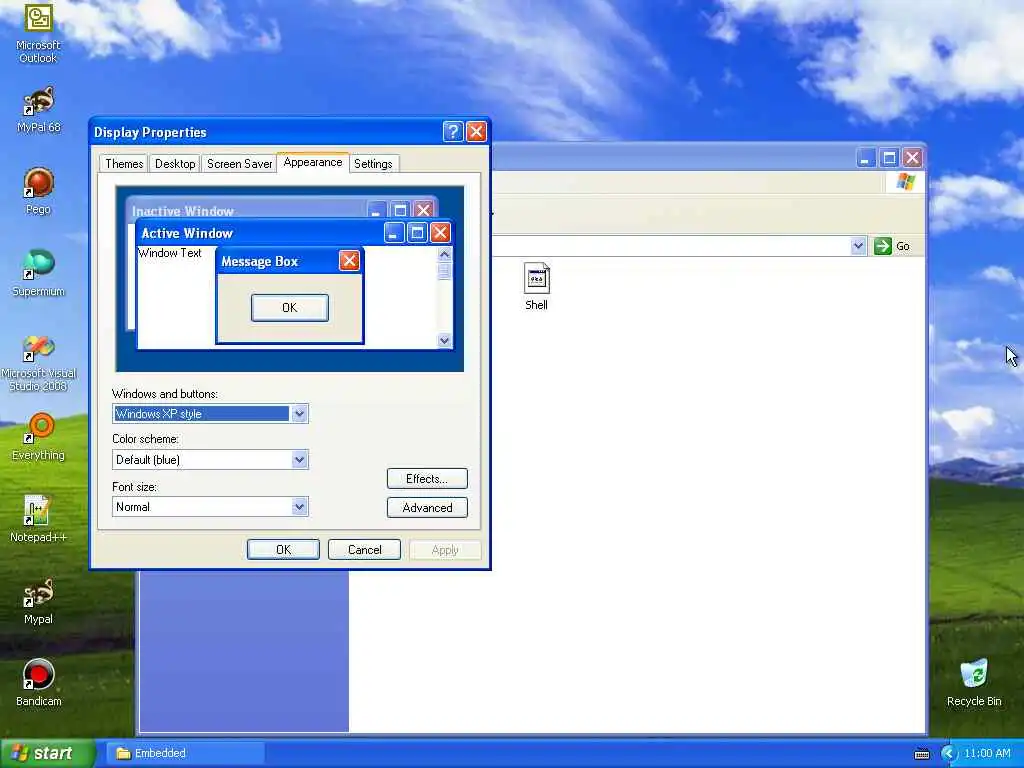
Task: Close the Display Properties dialog
Action: coord(476,132)
